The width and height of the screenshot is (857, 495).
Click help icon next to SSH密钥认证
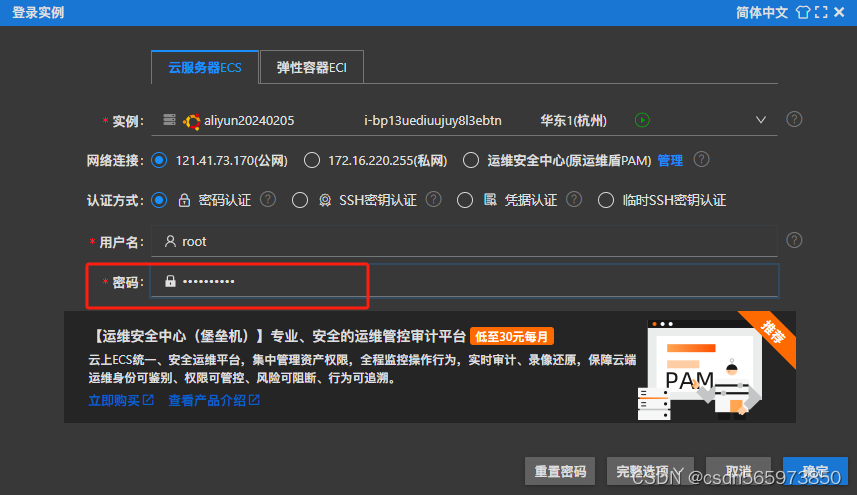(433, 199)
